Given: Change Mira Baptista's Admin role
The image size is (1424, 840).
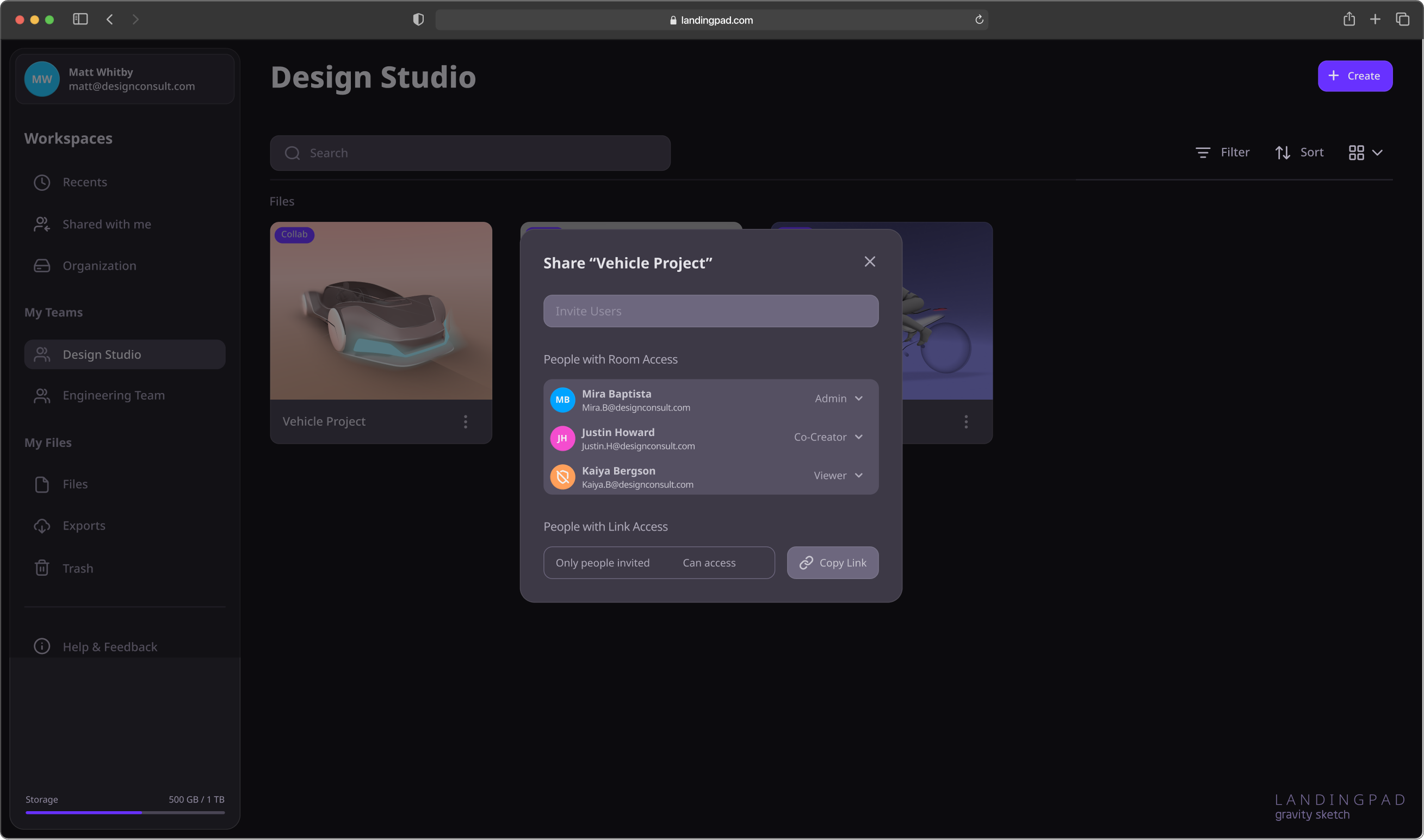Looking at the screenshot, I should 839,399.
